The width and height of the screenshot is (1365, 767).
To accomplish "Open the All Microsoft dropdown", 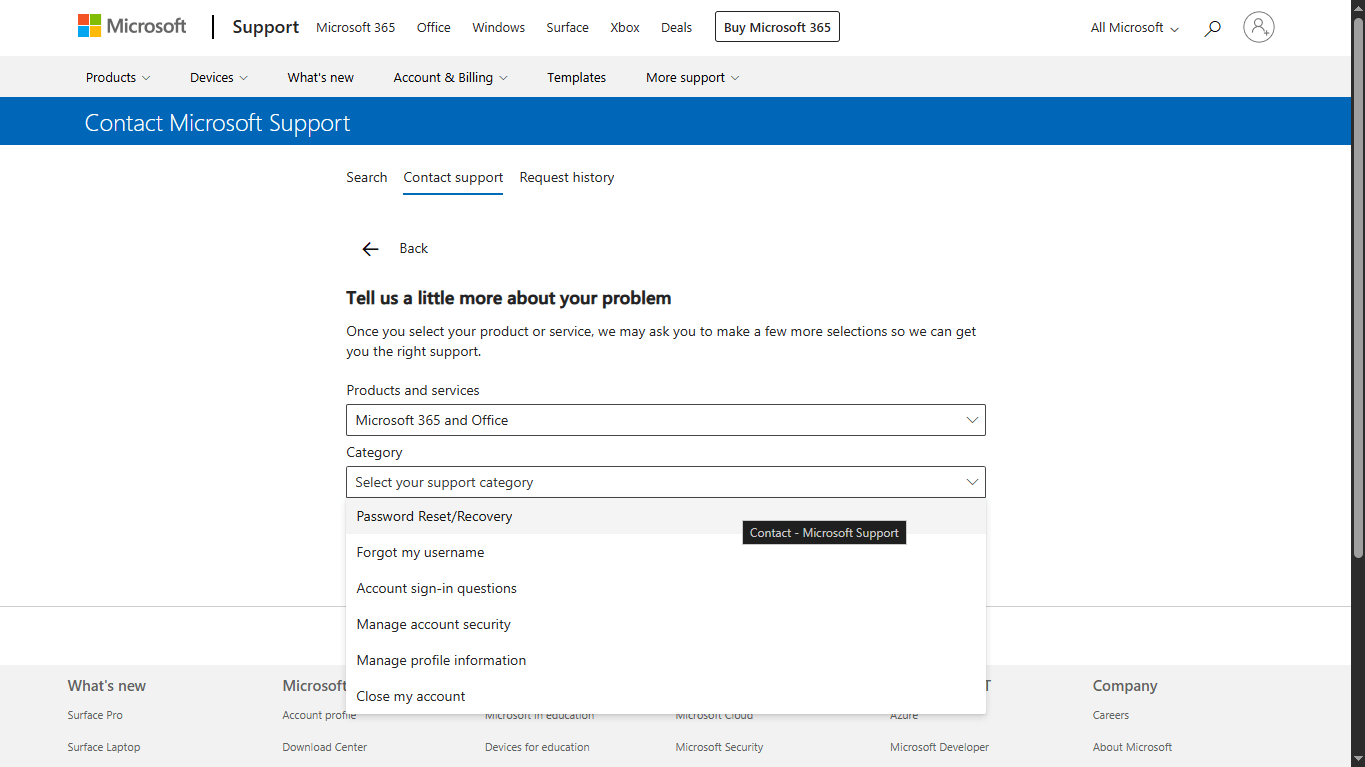I will (1135, 28).
